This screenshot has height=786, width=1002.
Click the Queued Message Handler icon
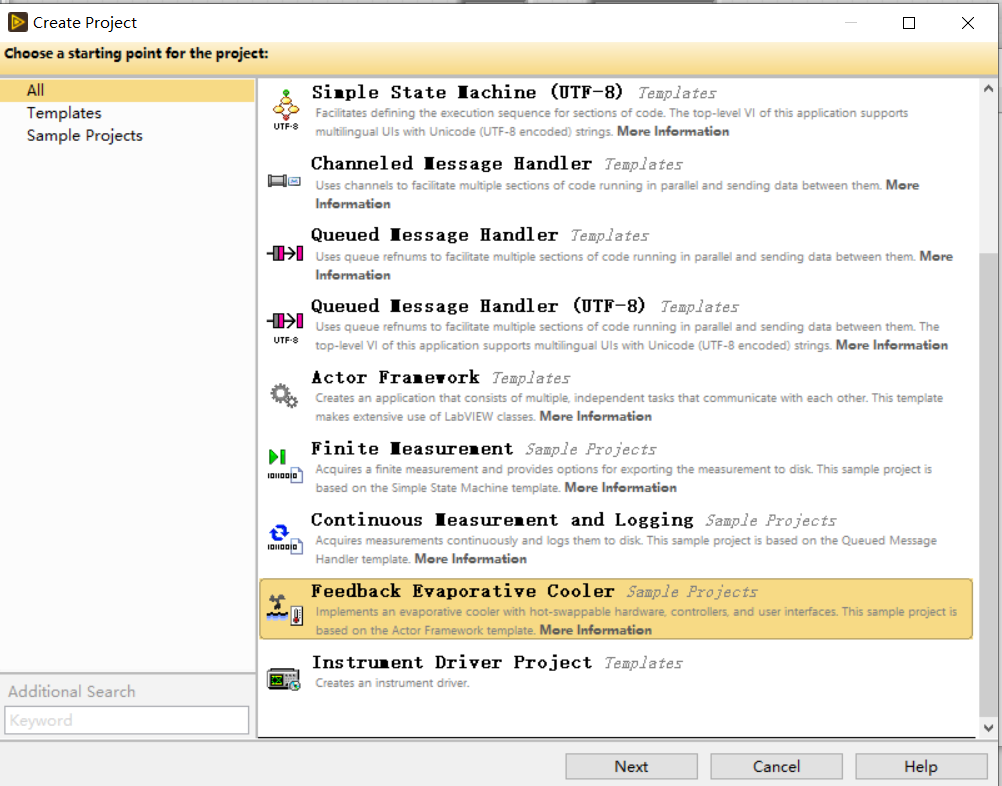[x=285, y=253]
